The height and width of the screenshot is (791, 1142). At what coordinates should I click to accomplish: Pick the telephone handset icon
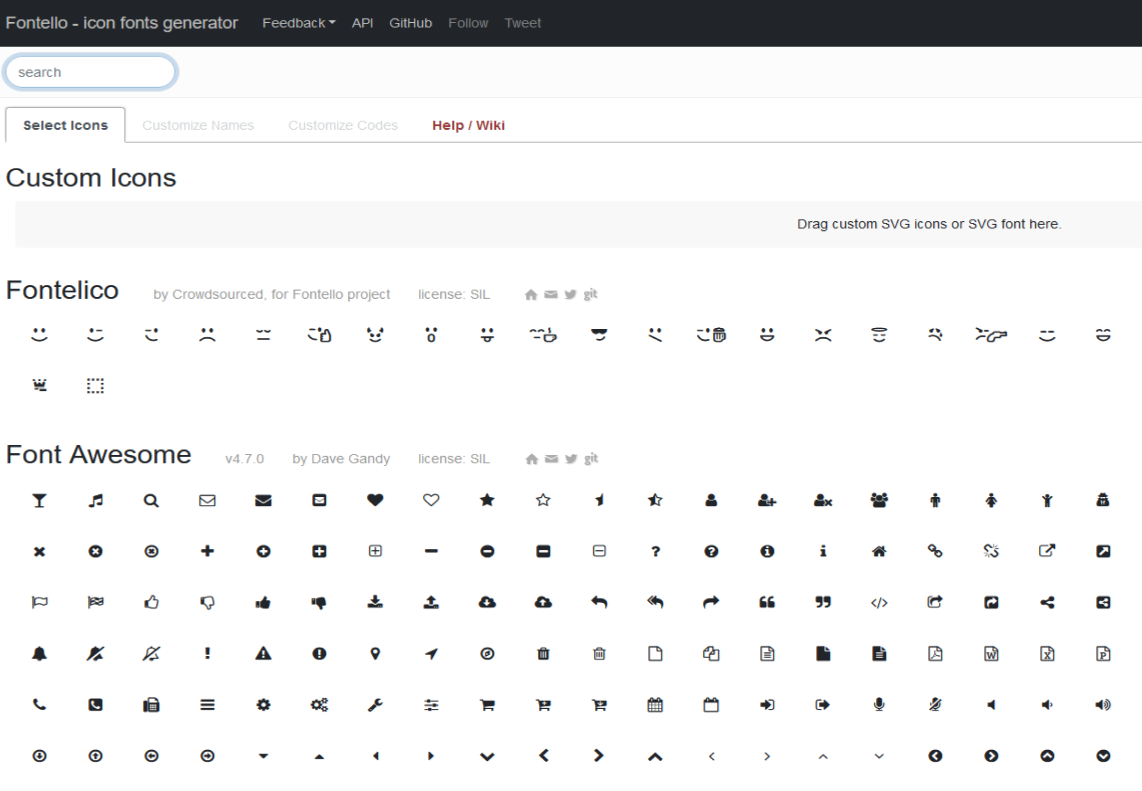39,704
